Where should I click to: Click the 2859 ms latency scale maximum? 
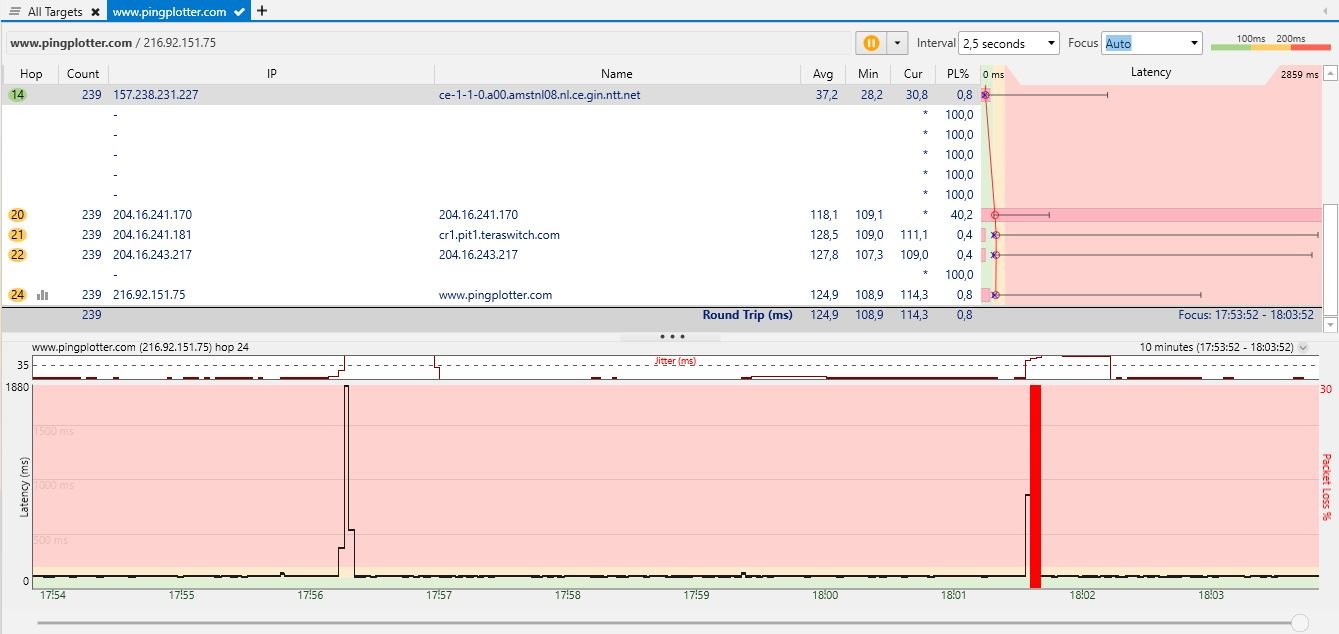pyautogui.click(x=1298, y=74)
